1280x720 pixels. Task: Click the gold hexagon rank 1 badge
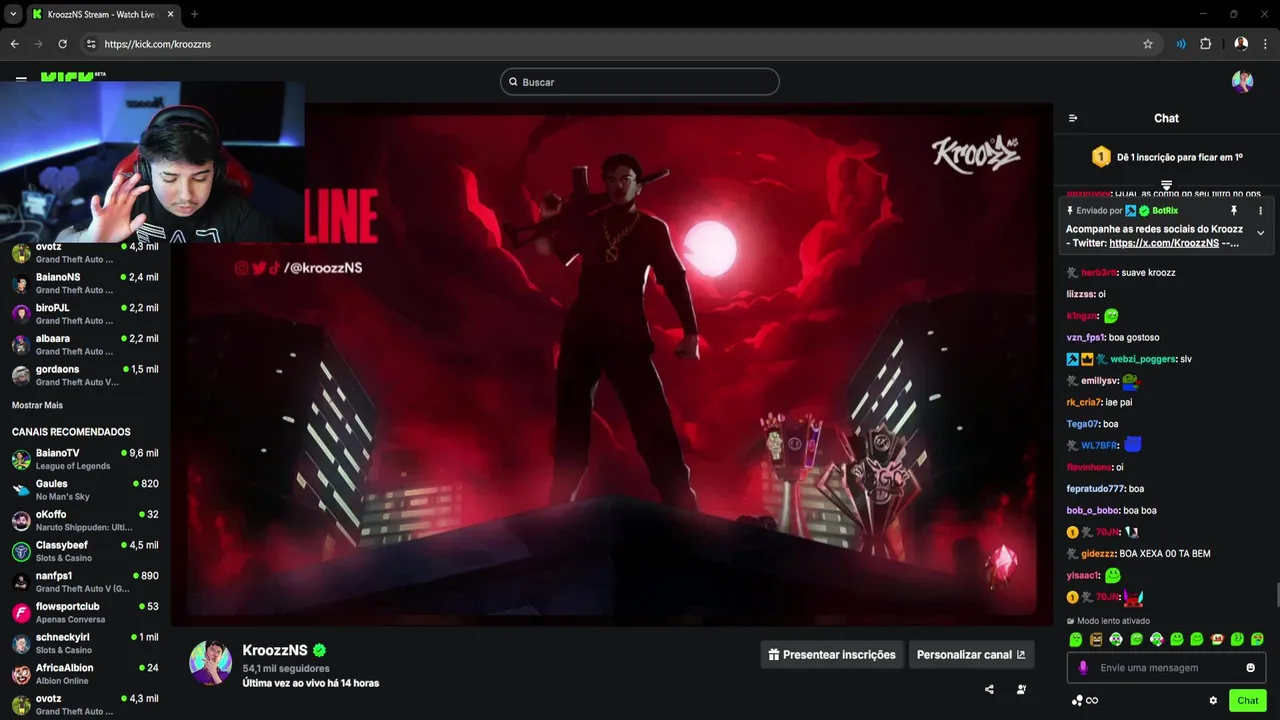pos(1101,157)
